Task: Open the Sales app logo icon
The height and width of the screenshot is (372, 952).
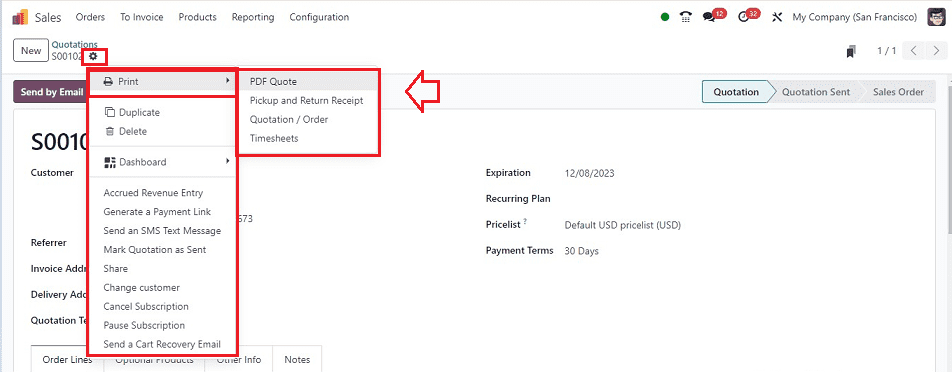Action: (x=20, y=17)
